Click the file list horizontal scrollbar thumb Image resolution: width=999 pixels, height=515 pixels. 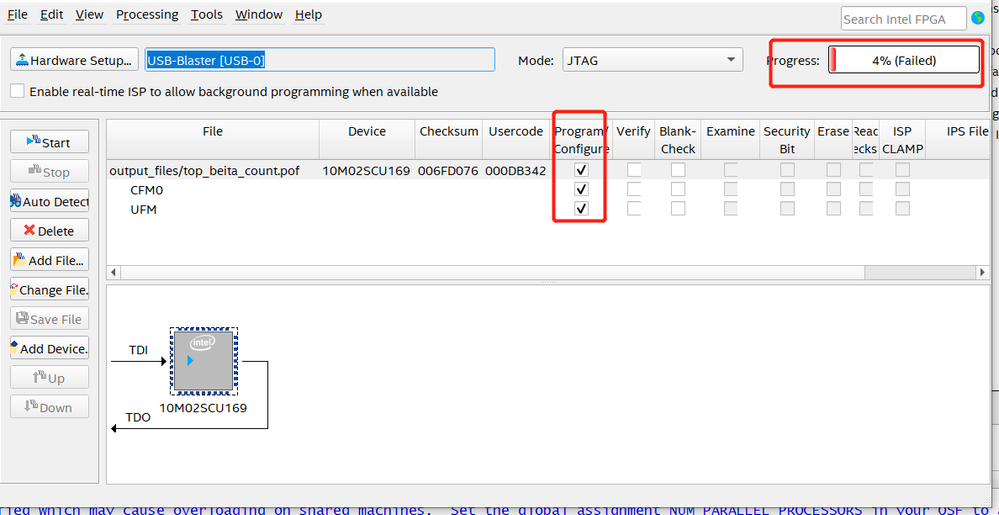point(492,272)
